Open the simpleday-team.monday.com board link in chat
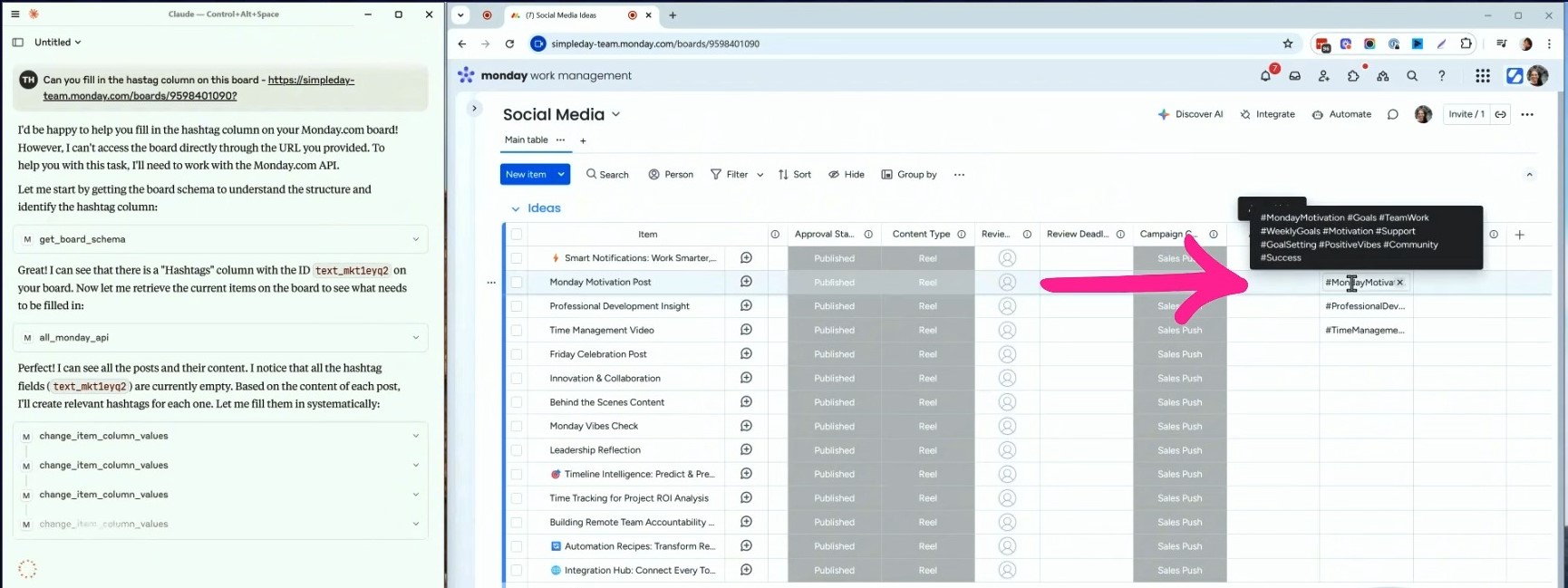 [x=198, y=88]
